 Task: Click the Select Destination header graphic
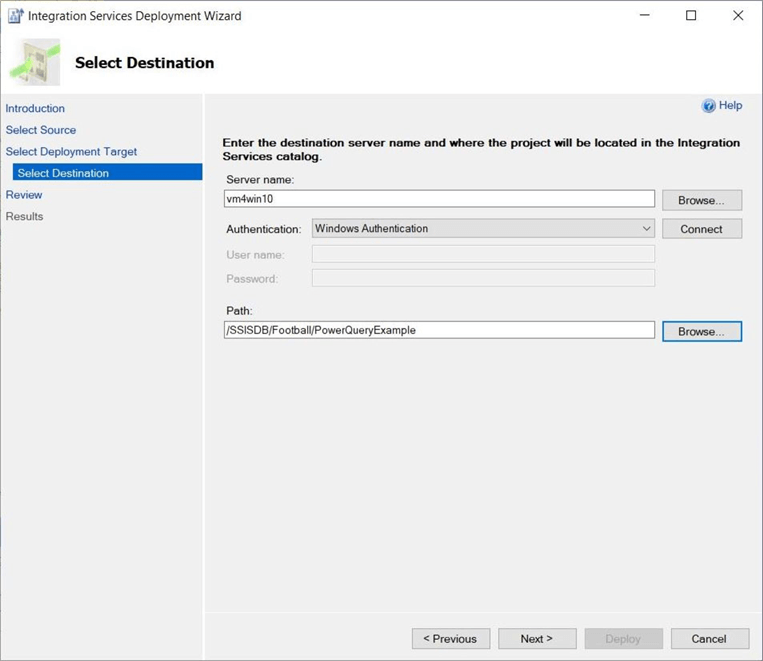[35, 62]
